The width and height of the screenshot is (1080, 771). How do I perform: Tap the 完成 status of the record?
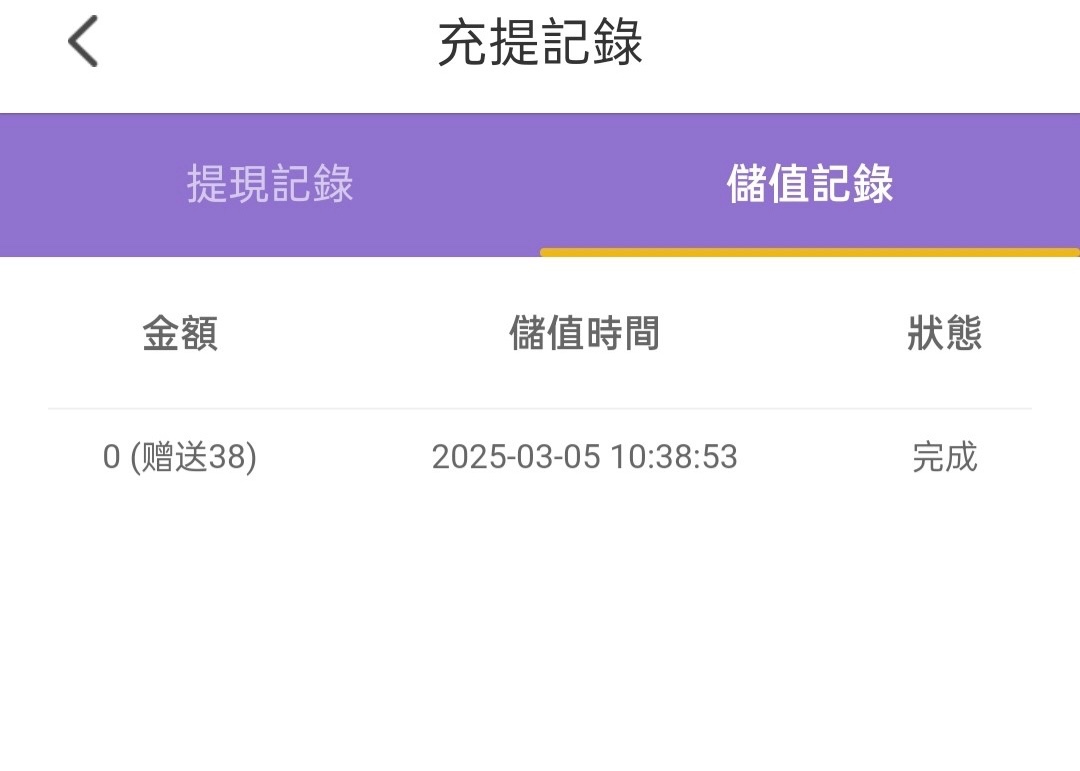click(944, 458)
